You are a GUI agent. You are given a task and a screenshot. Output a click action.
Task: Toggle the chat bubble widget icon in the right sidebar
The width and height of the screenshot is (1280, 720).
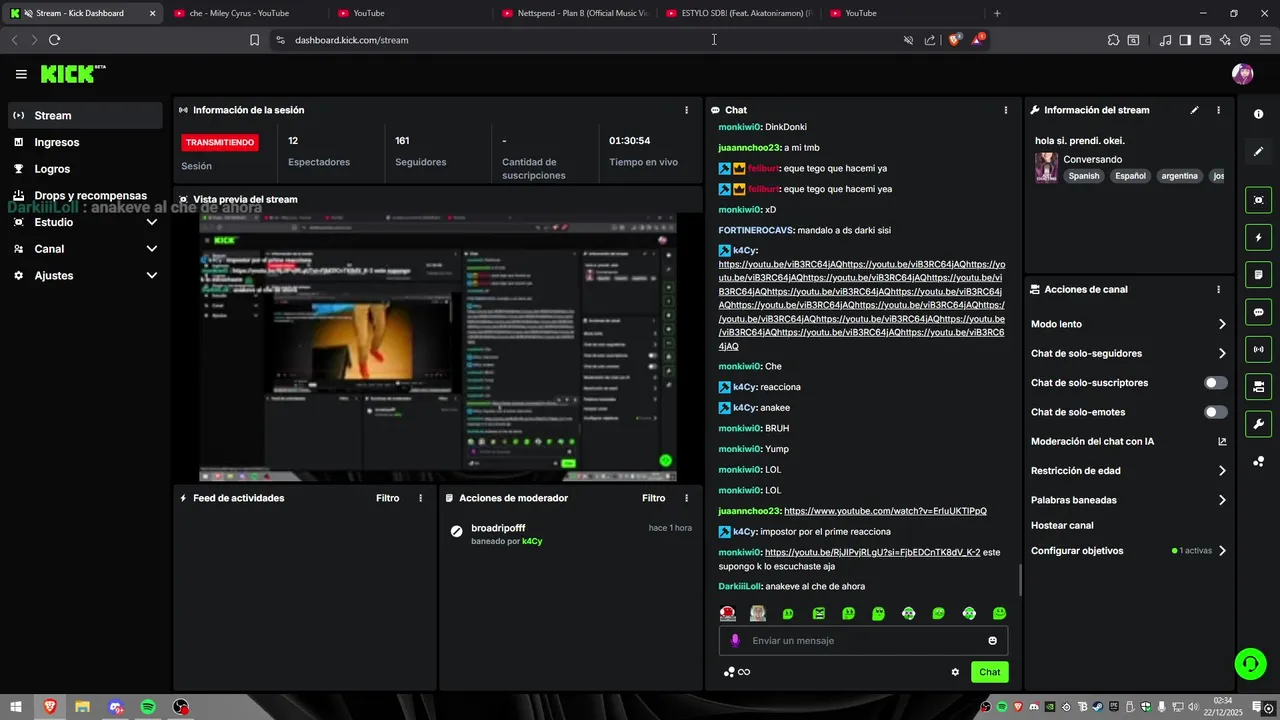click(x=1258, y=312)
